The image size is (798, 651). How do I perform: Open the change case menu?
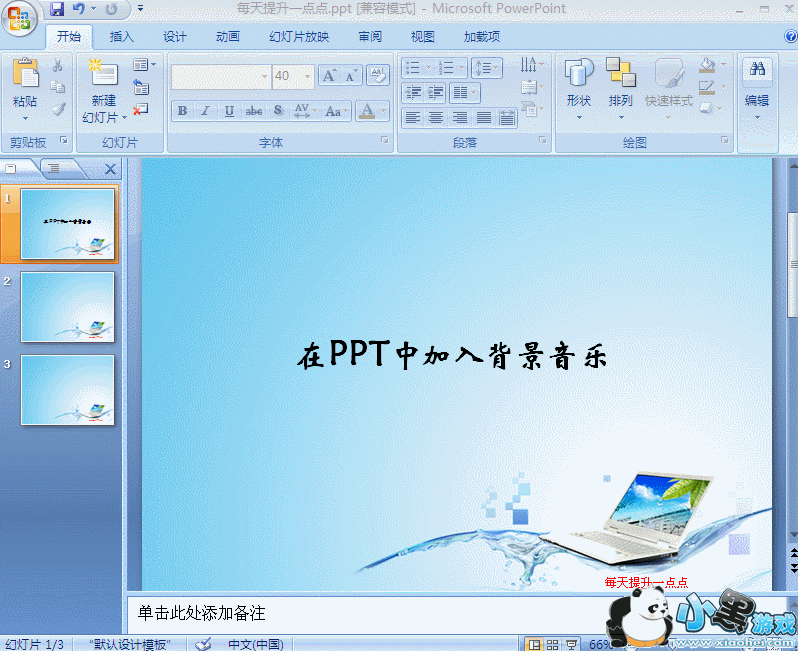tap(336, 110)
